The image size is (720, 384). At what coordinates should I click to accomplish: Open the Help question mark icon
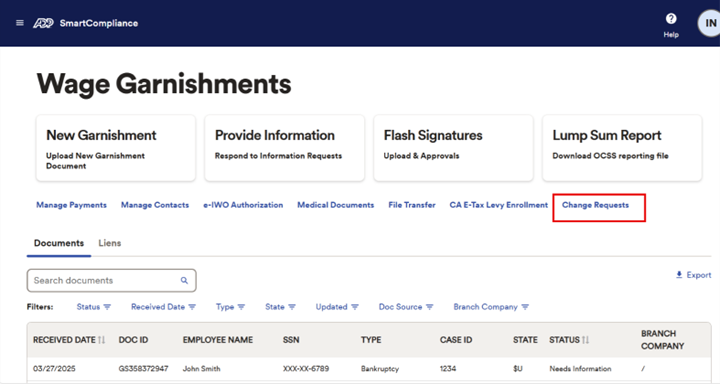click(671, 19)
